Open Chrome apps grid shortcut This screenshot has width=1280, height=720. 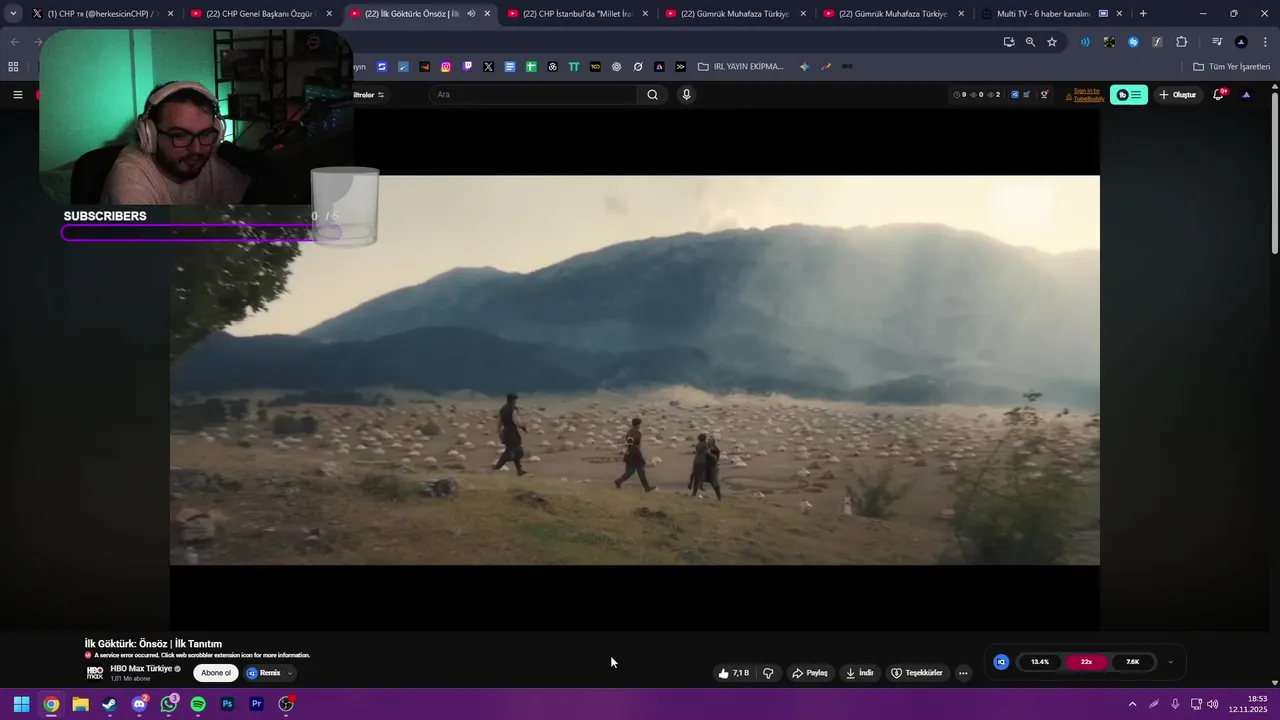13,67
